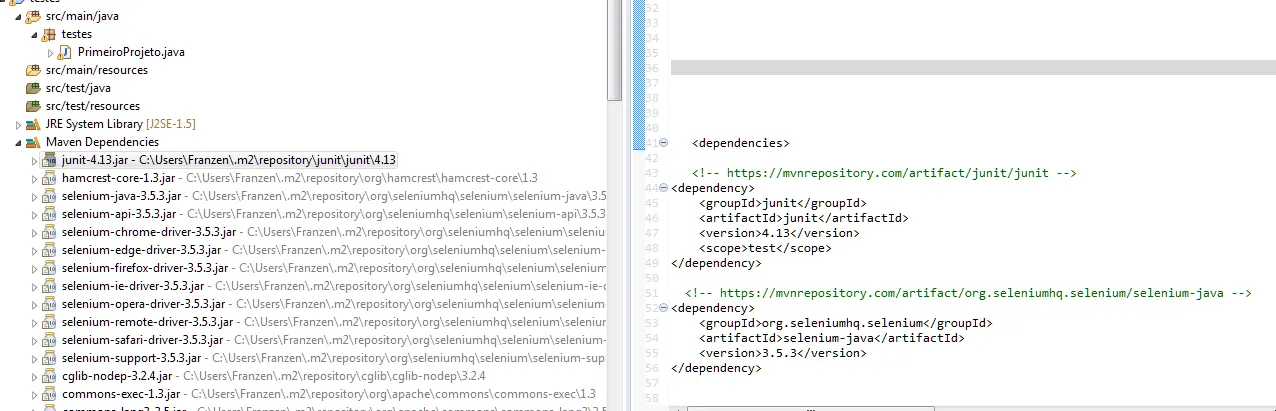Click the selenium-edge-driver-3.5.3.jar jar icon

(x=49, y=250)
